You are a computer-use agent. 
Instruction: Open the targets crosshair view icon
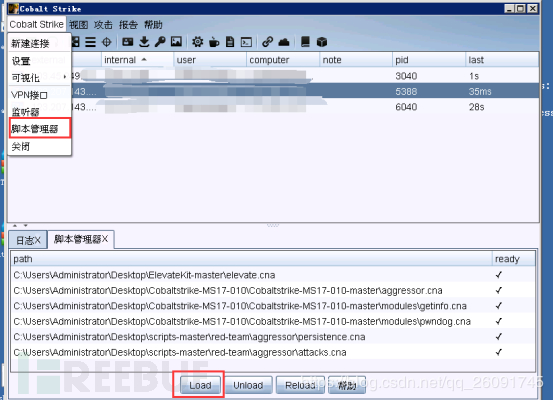click(x=106, y=42)
